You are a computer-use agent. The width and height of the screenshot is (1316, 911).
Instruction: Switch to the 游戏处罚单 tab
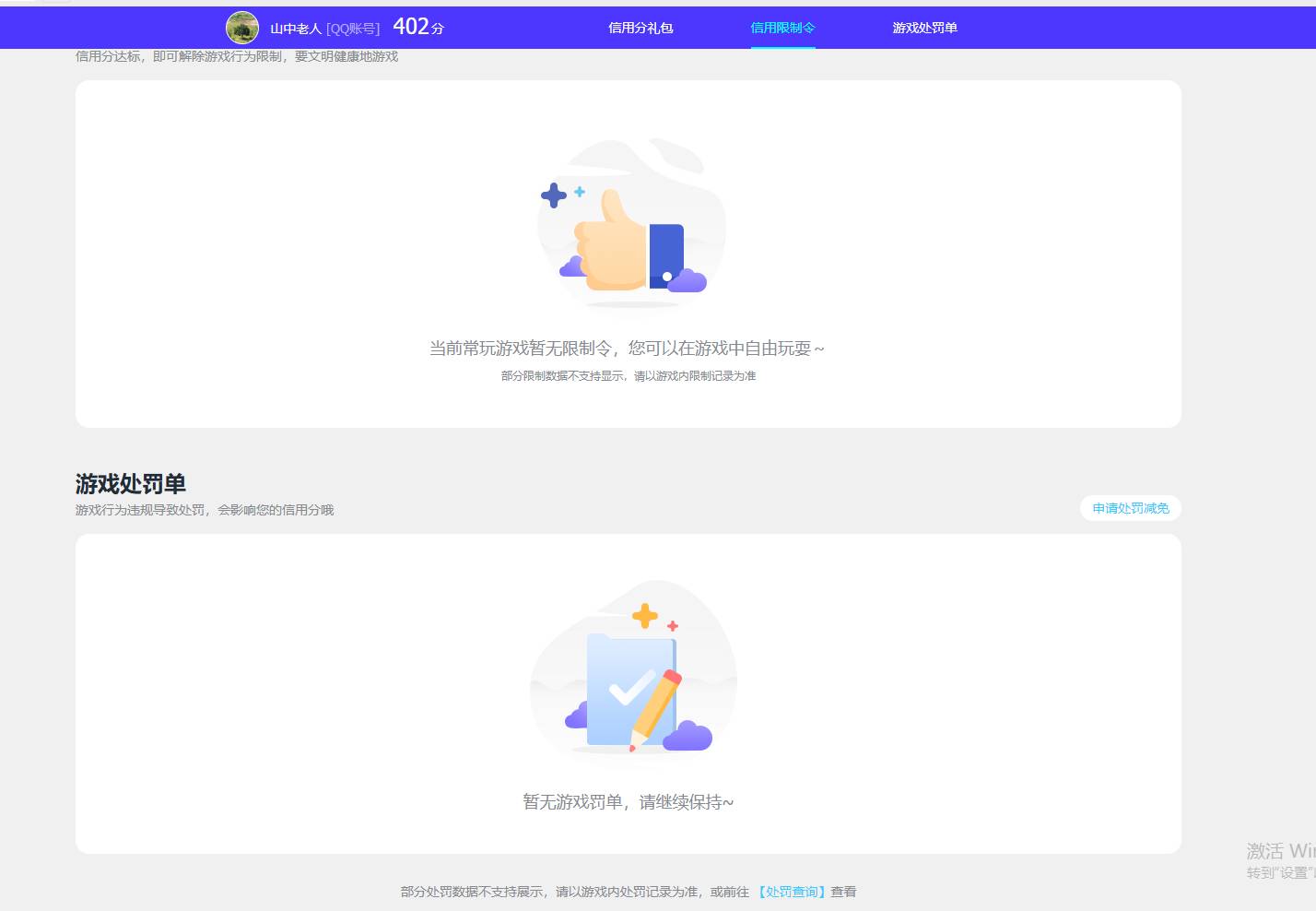(x=923, y=28)
